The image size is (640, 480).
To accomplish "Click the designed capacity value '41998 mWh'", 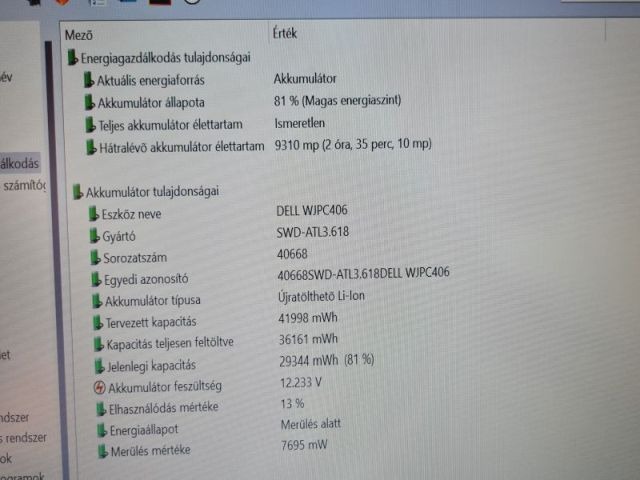I will (x=308, y=318).
